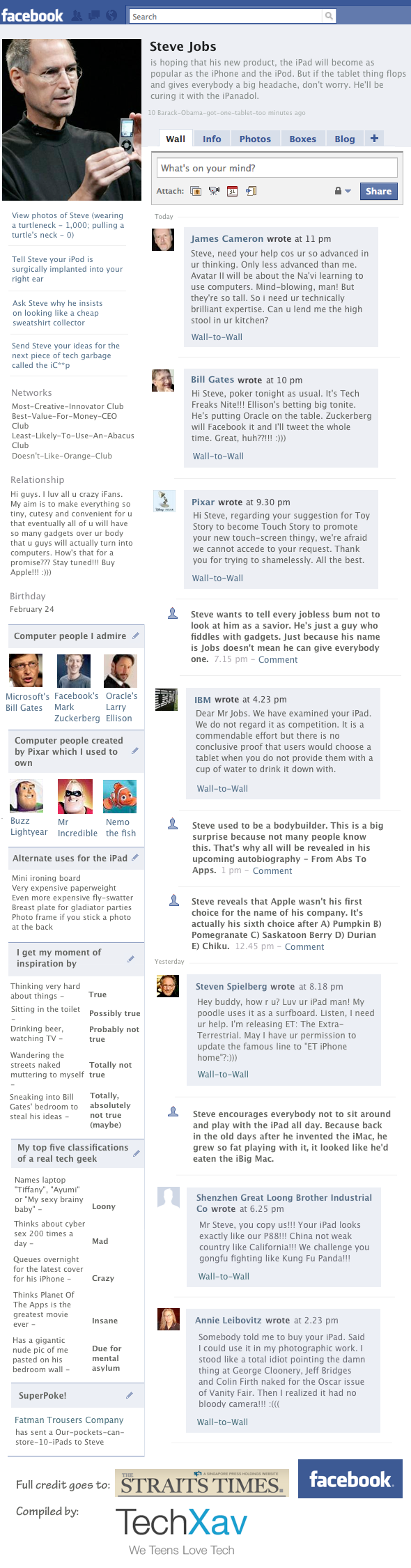Edit the Alternate uses for the iPad box

tap(135, 857)
